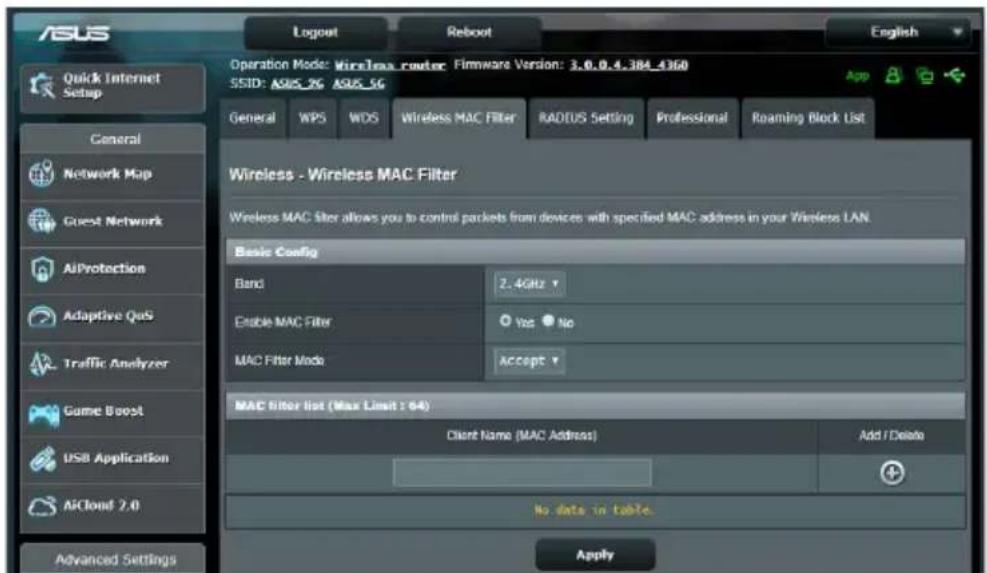Click the Game Boost gamepad icon
987x573 pixels.
click(43, 414)
